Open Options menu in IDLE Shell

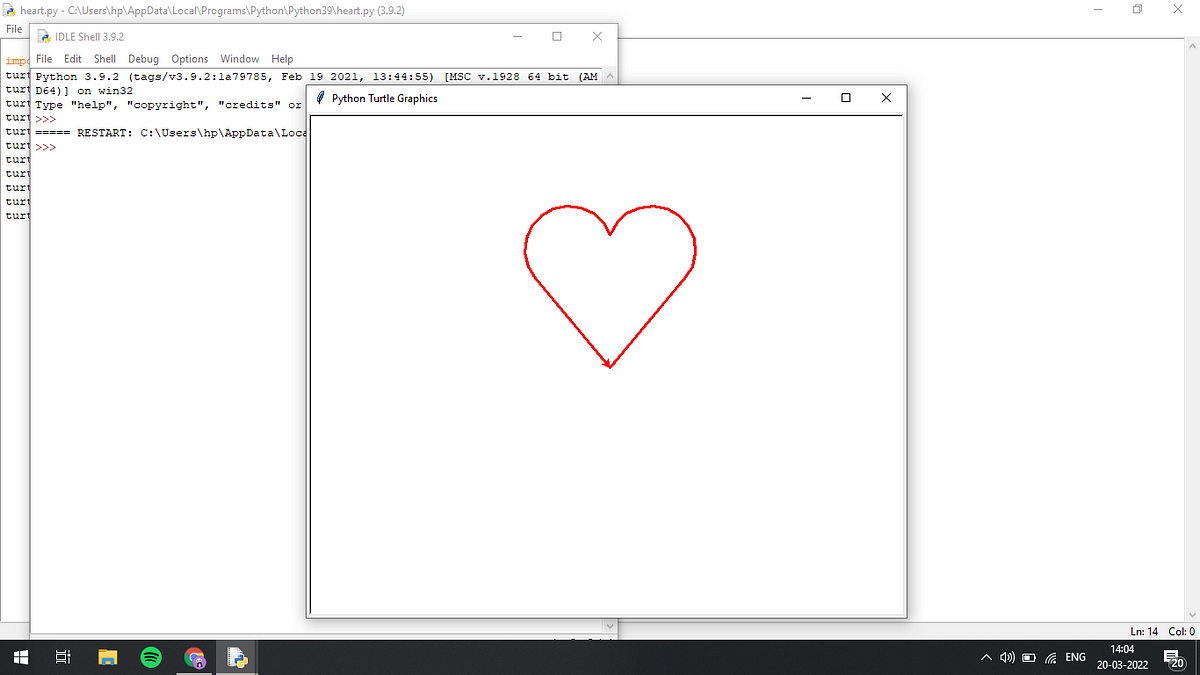pyautogui.click(x=189, y=59)
